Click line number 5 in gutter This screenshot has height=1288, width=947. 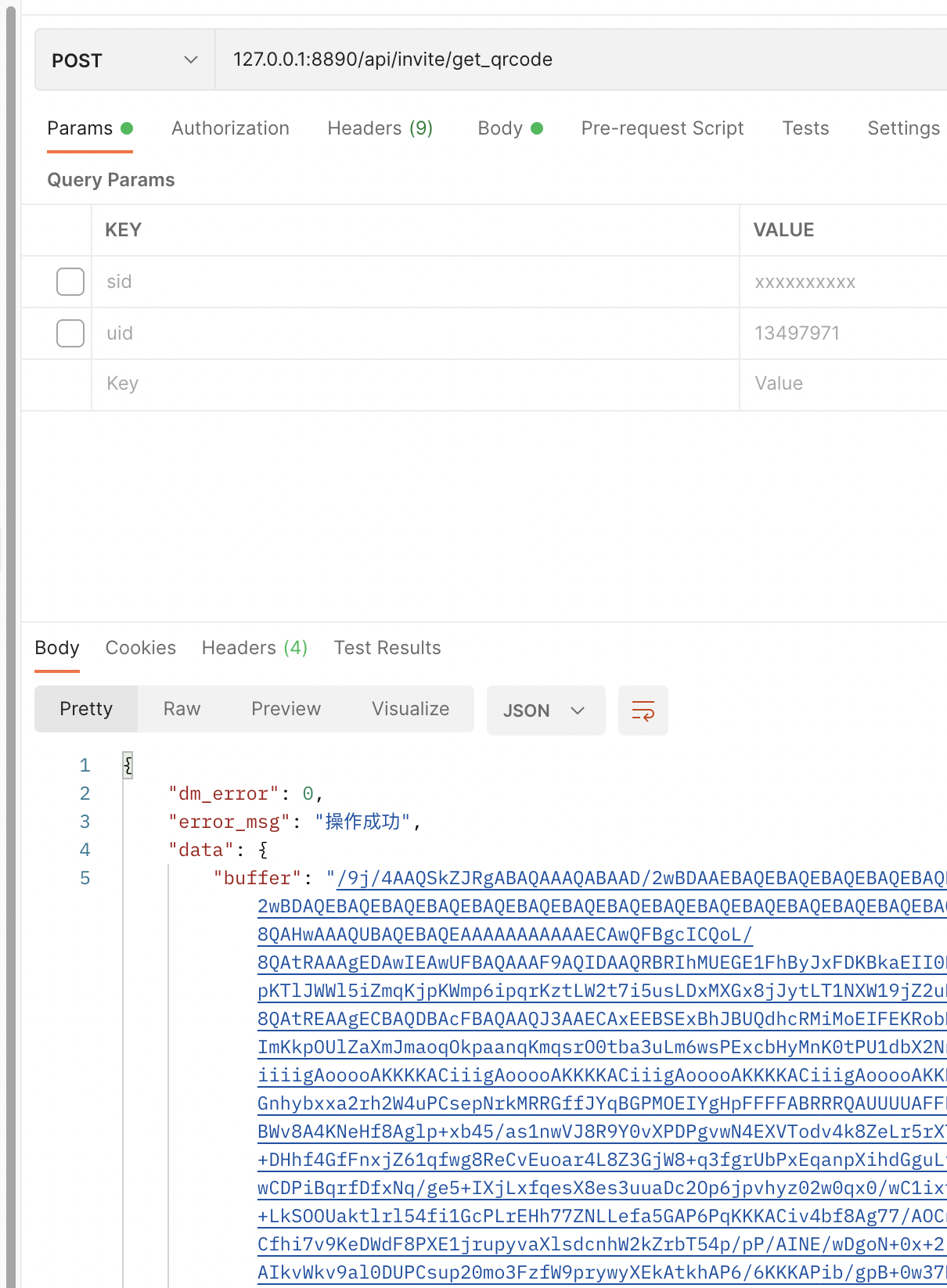tap(85, 878)
